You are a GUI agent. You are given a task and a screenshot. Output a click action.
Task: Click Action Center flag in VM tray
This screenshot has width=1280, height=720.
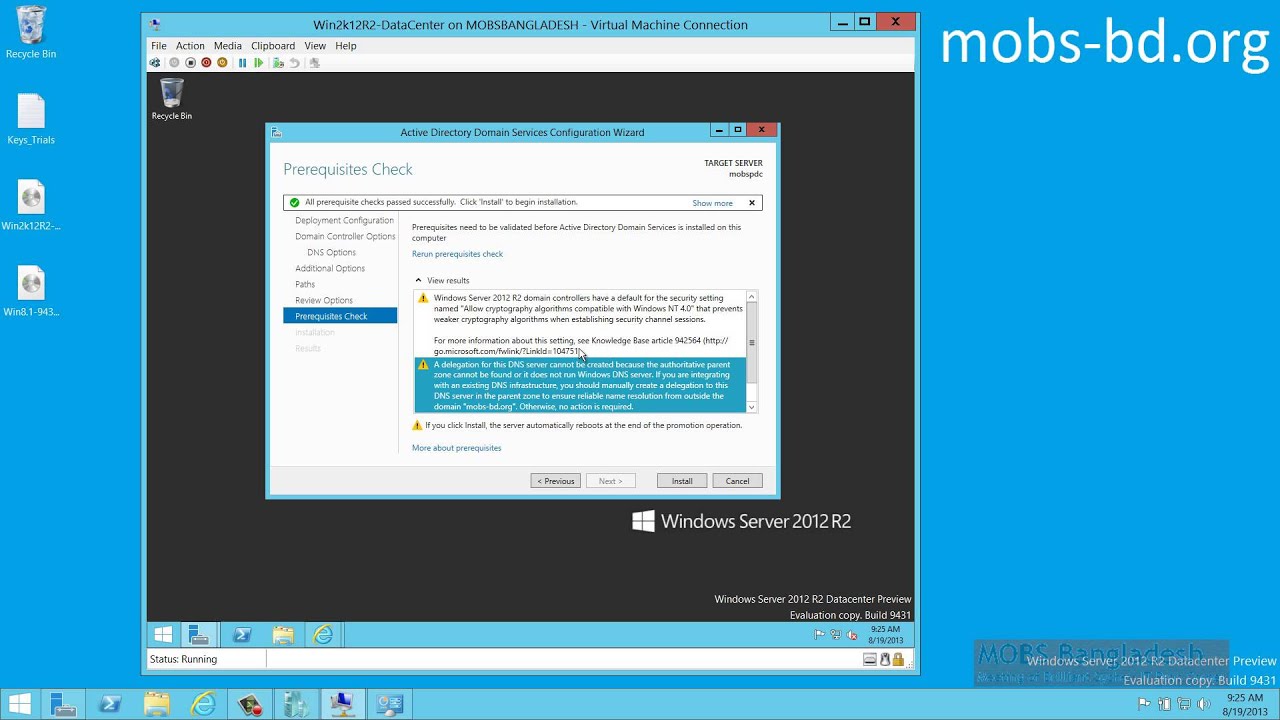pos(820,634)
